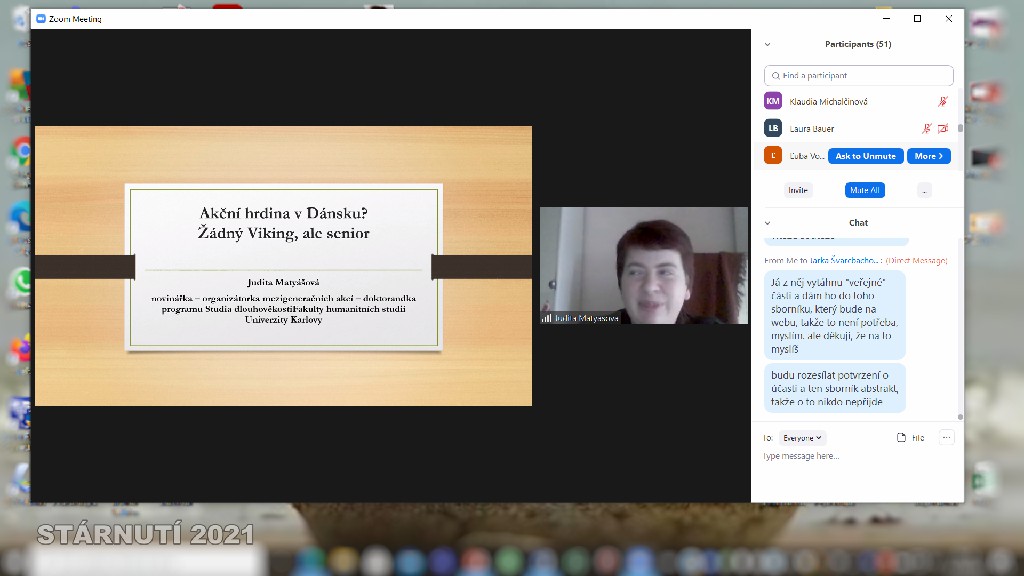1024x576 pixels.
Task: Open participants panel more options button
Action: click(924, 190)
